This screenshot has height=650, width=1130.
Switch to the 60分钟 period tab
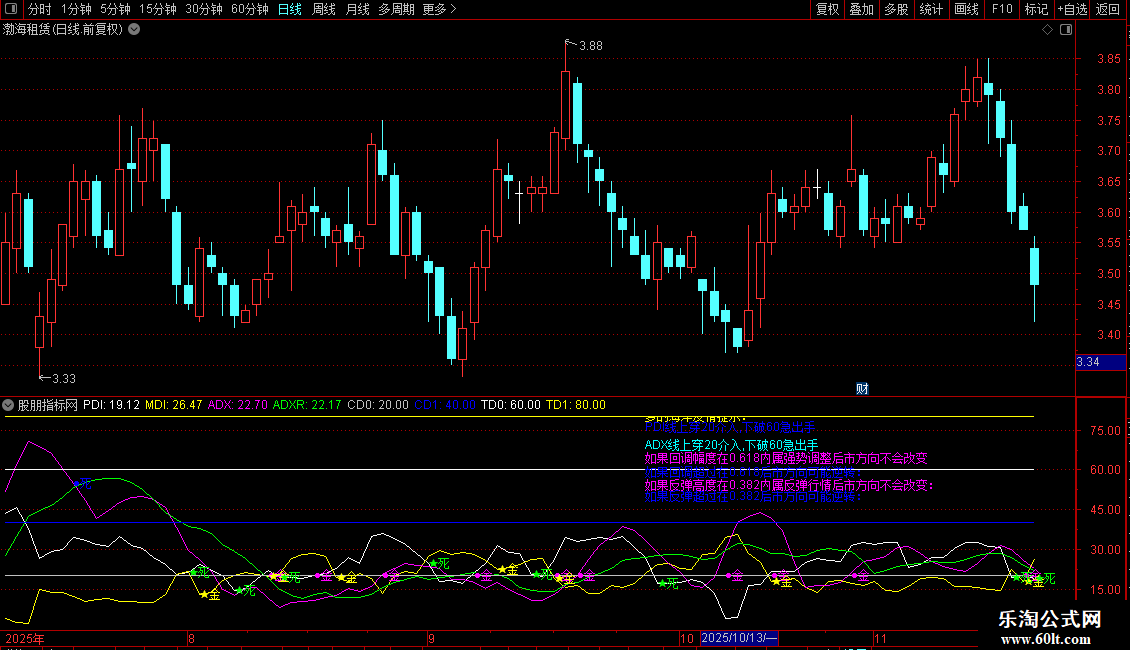click(249, 10)
